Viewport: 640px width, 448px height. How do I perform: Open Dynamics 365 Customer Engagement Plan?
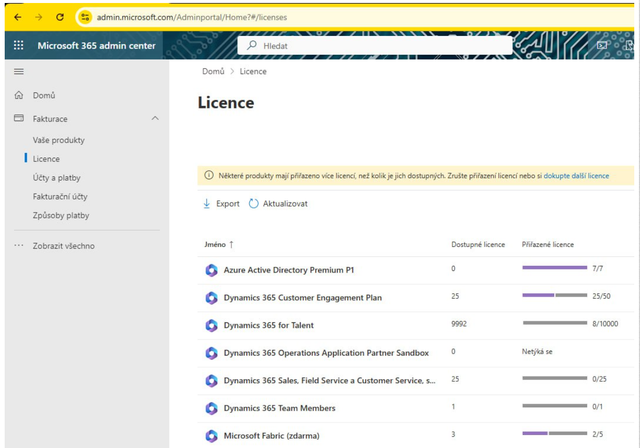coord(303,298)
